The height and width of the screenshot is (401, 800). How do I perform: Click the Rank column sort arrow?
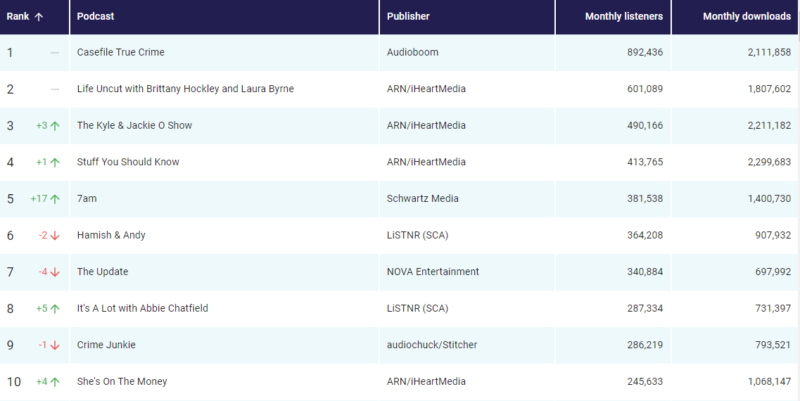[x=39, y=17]
